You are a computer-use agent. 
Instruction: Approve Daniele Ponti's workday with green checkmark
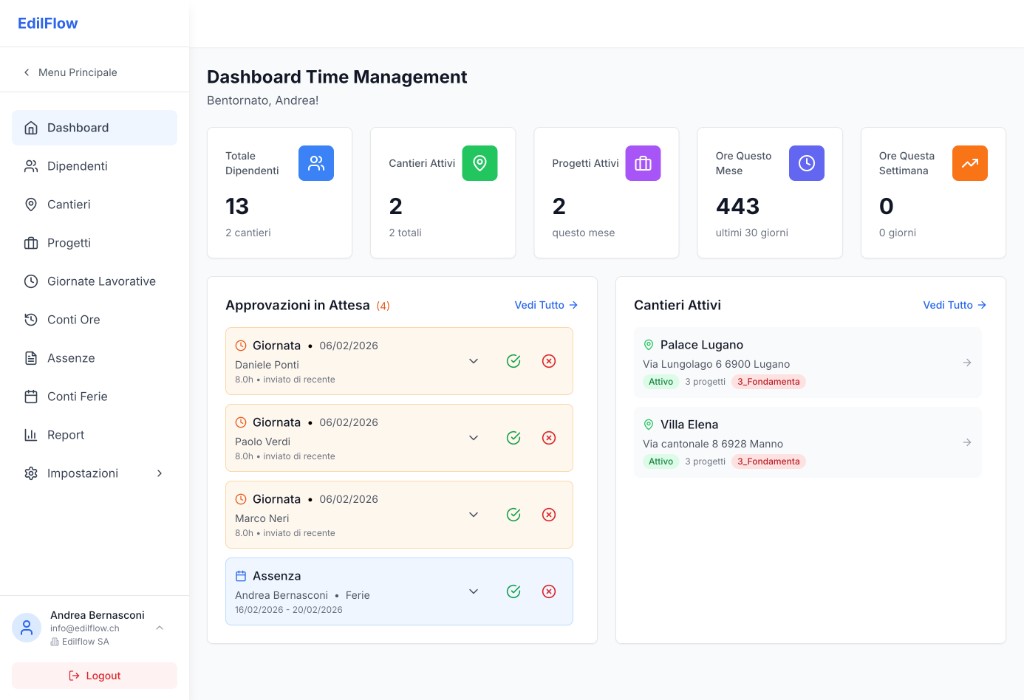(513, 361)
